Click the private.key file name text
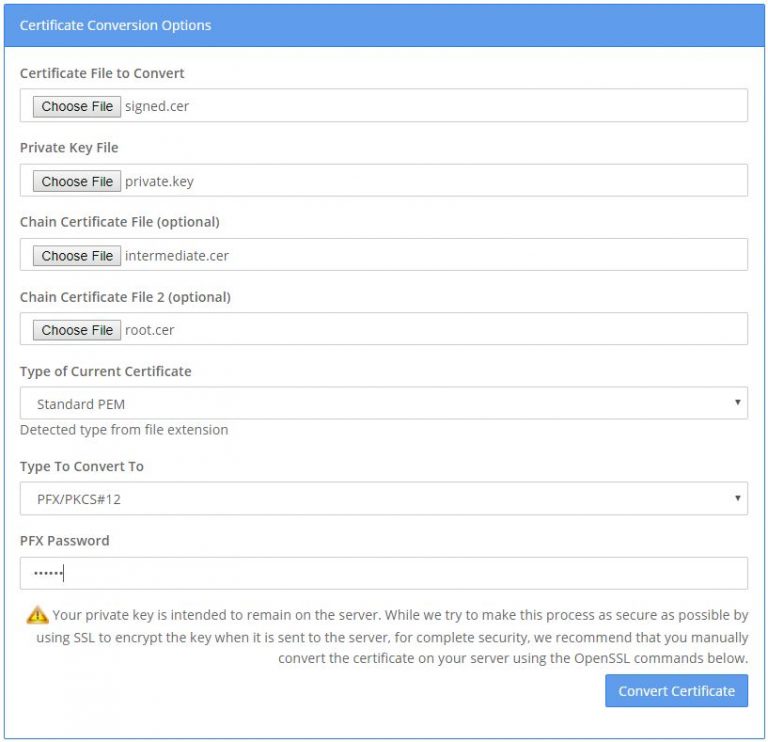768x742 pixels. point(159,182)
